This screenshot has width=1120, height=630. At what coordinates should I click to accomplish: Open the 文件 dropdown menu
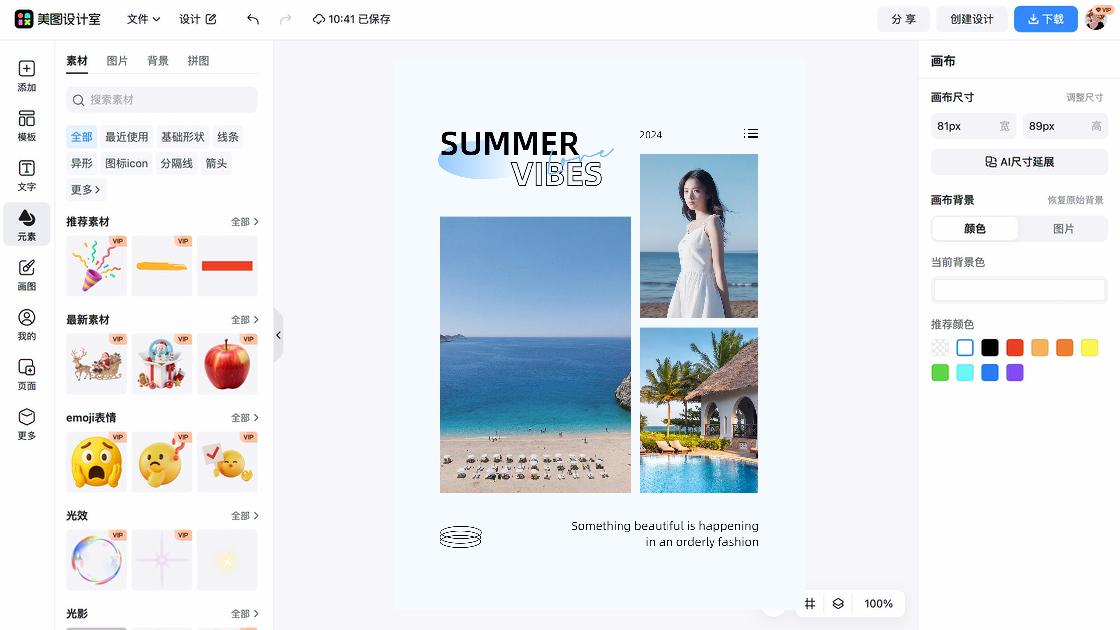pyautogui.click(x=143, y=19)
